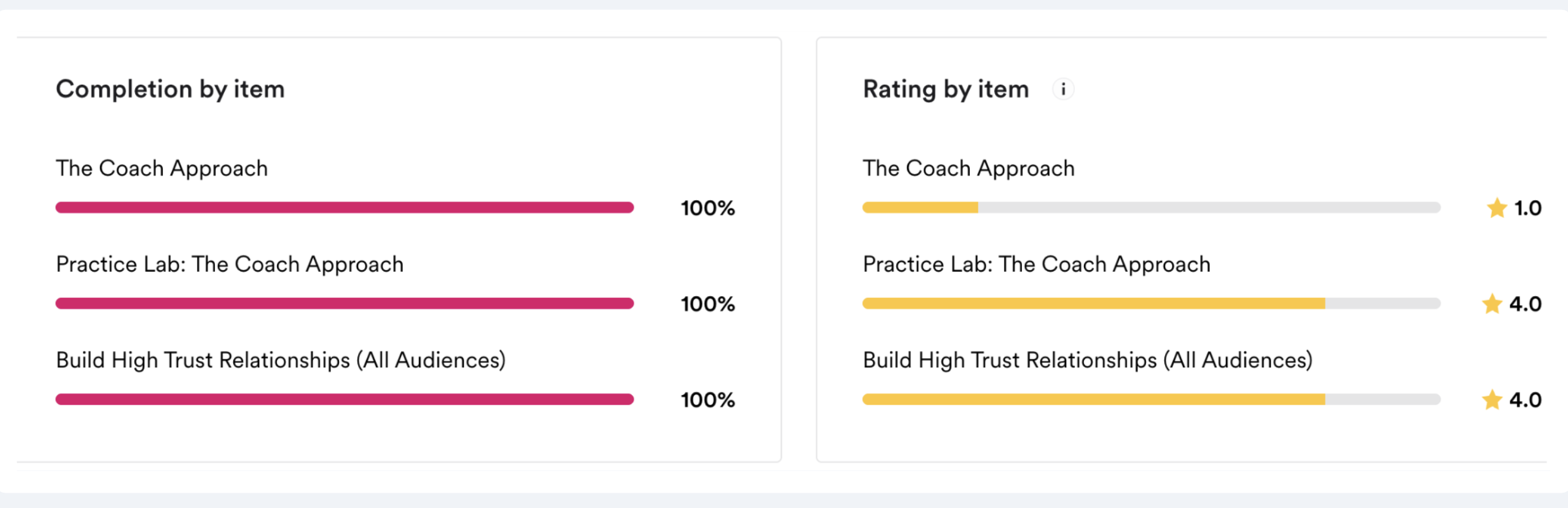Screen dimensions: 1568x508
Task: Click the Rating by item heading
Action: pos(946,90)
